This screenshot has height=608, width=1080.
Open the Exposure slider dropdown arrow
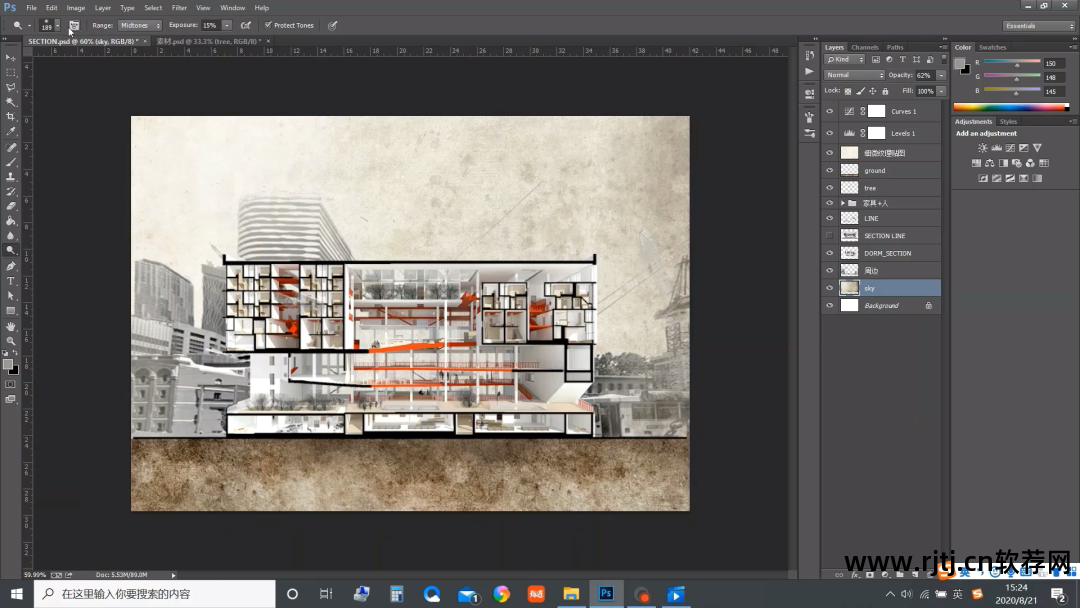227,25
